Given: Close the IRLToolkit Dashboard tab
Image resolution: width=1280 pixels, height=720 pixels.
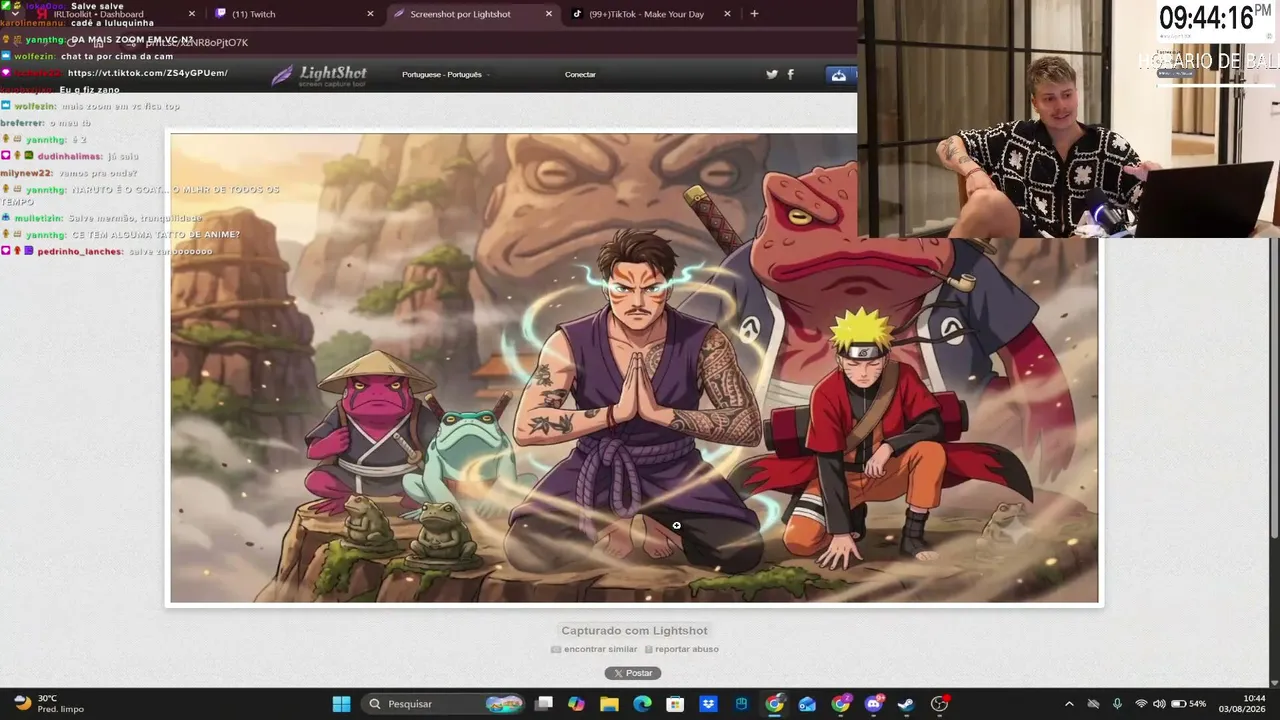Looking at the screenshot, I should [191, 14].
